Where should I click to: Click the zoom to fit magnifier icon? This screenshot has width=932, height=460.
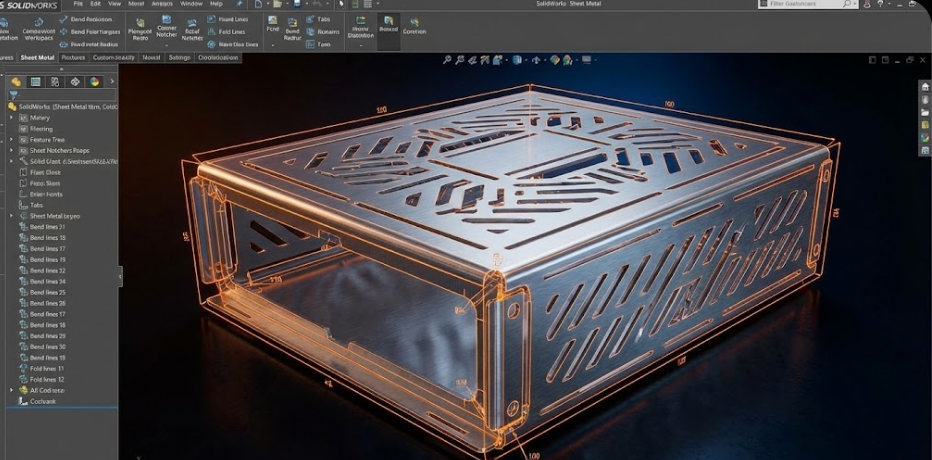(x=448, y=59)
